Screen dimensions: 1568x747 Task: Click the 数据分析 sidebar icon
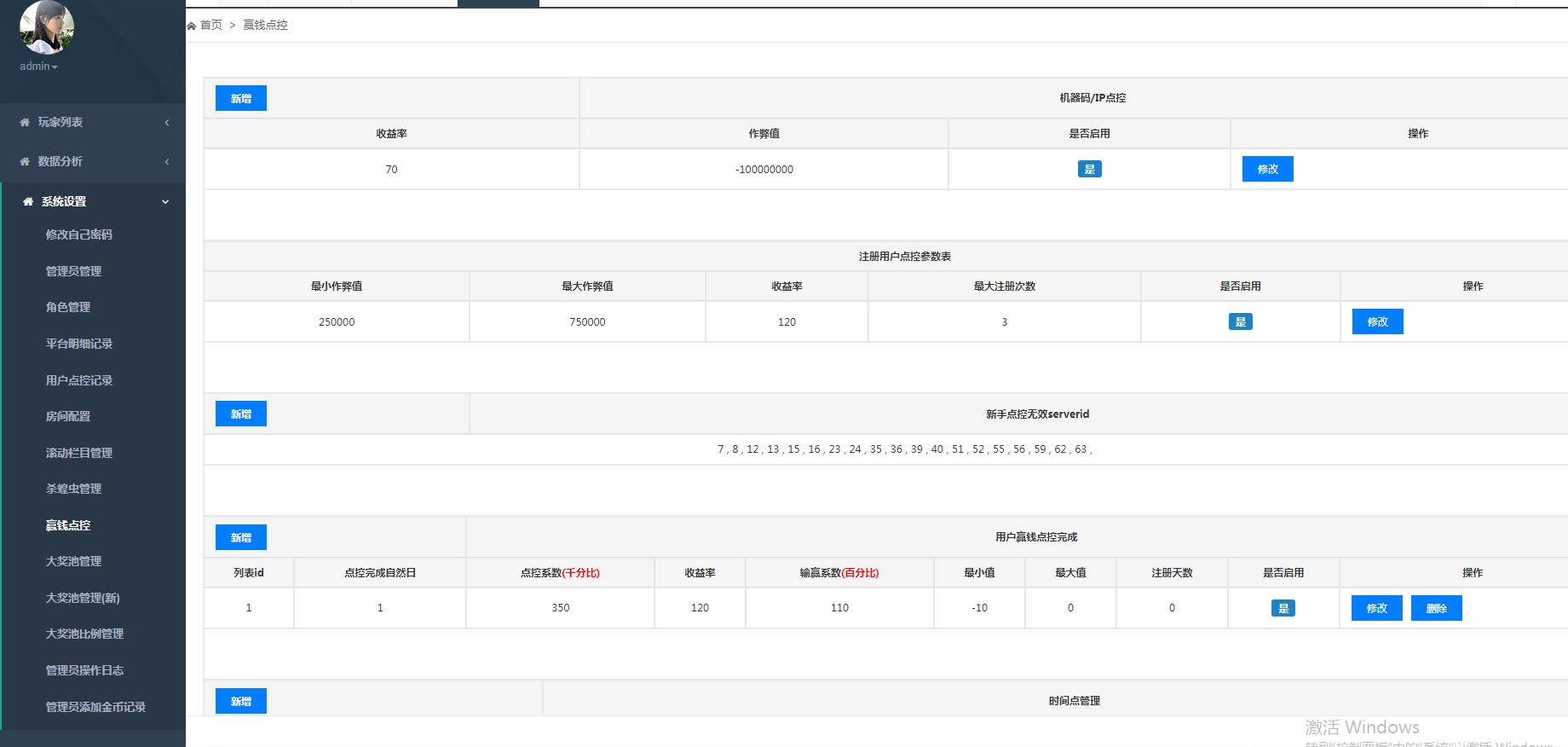(25, 161)
